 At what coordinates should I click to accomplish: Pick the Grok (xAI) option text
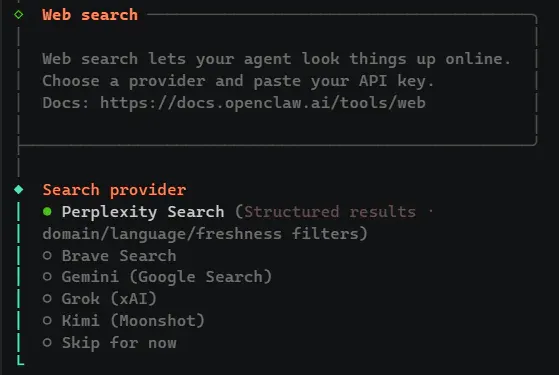click(109, 299)
